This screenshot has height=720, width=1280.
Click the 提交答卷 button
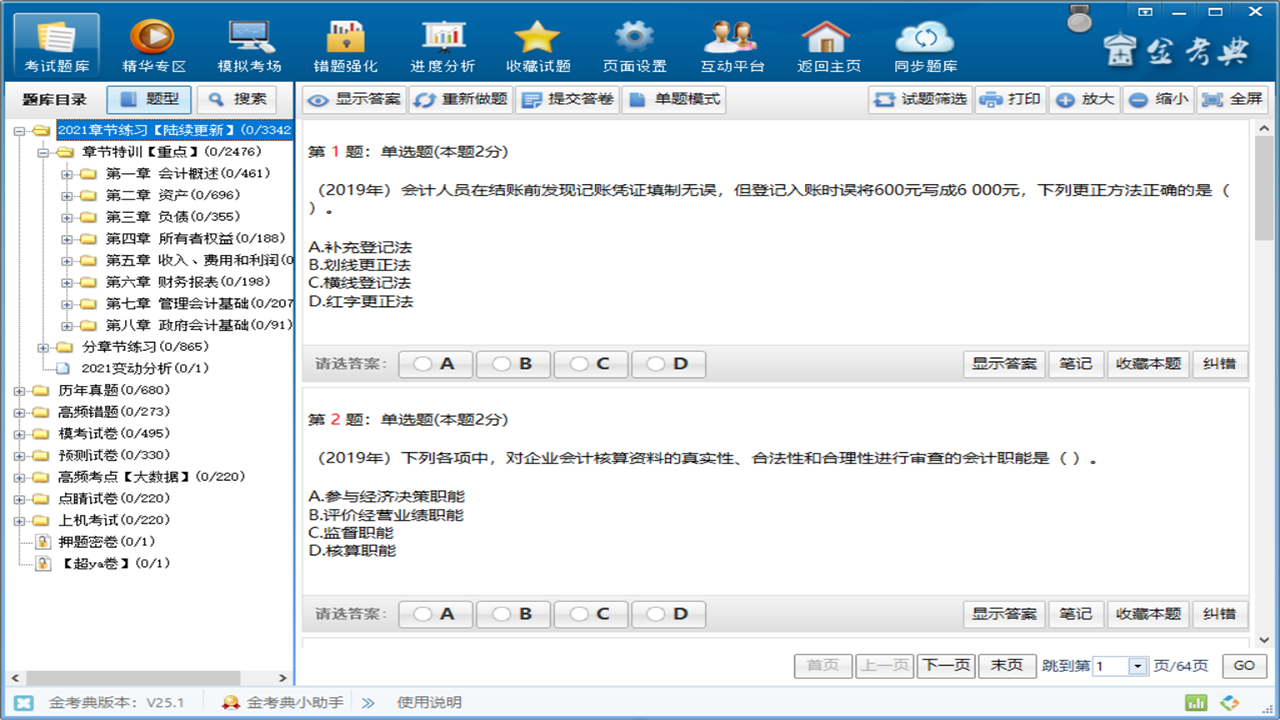point(568,100)
